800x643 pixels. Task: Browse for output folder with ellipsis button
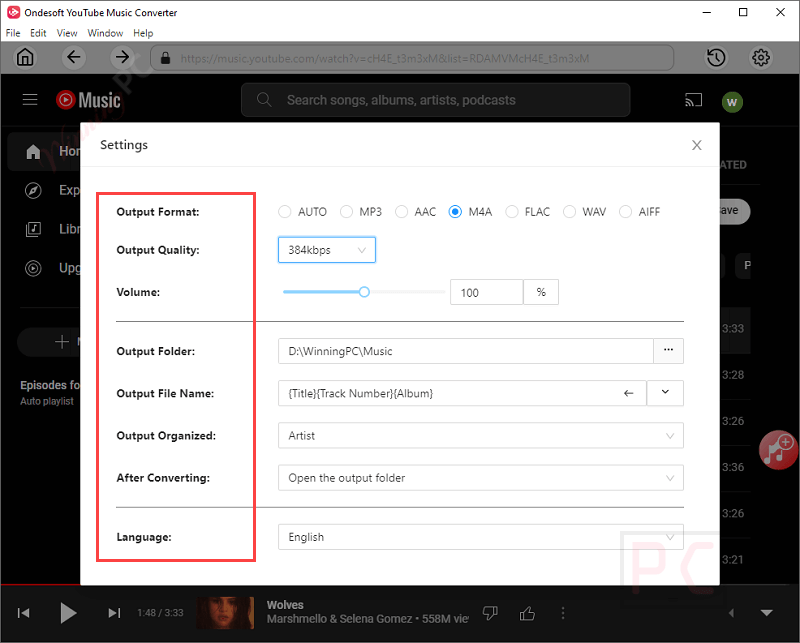click(x=668, y=351)
